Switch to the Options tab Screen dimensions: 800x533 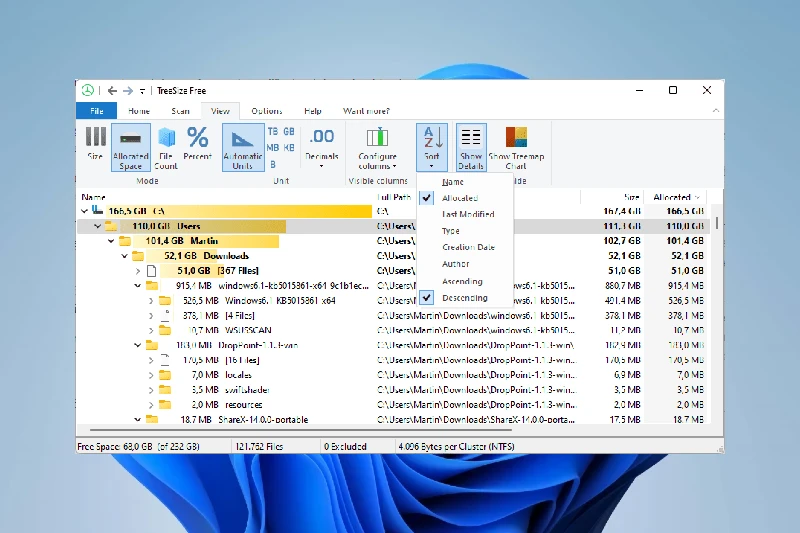click(266, 111)
